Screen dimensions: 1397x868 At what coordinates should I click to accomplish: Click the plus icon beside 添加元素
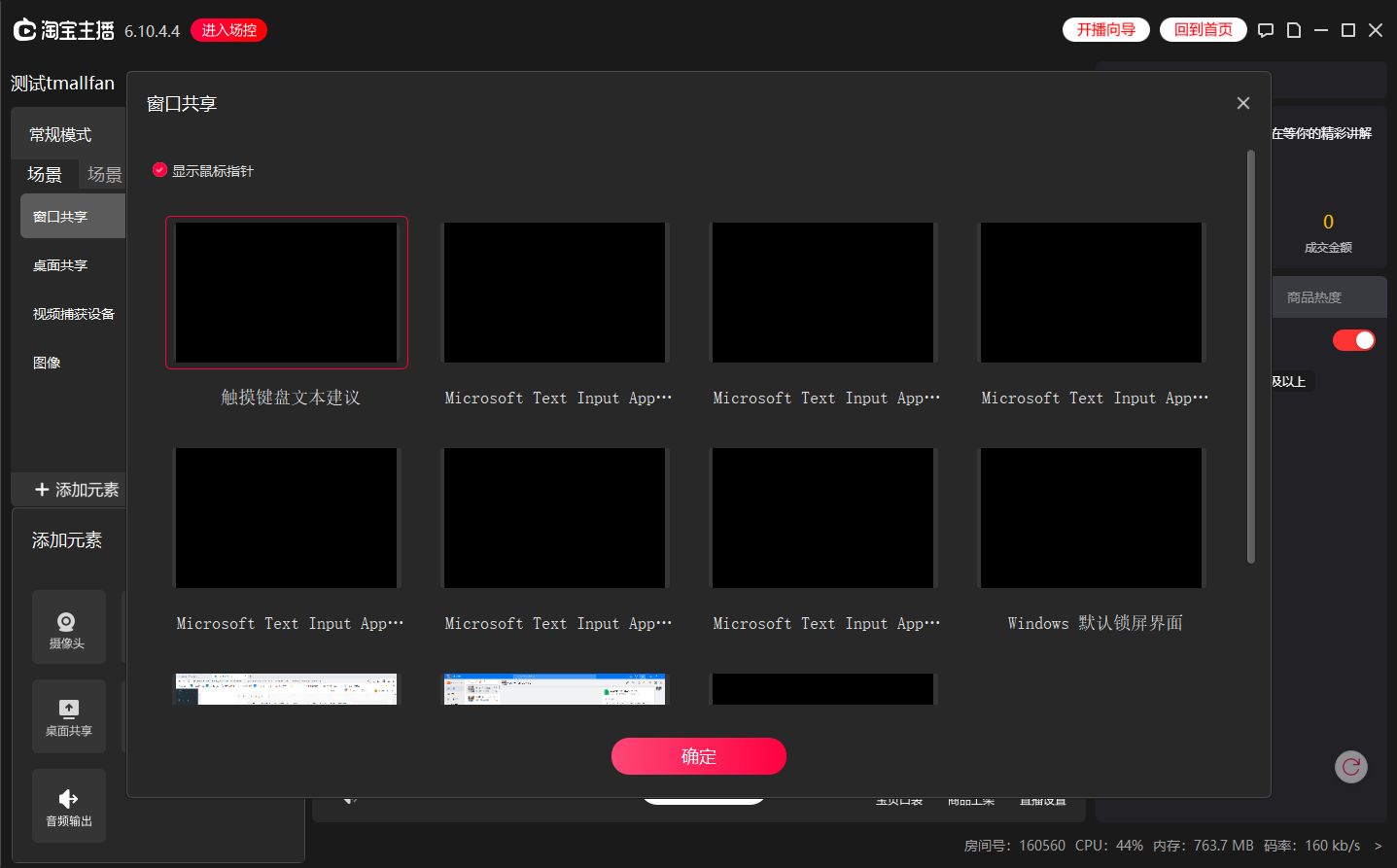[x=42, y=490]
